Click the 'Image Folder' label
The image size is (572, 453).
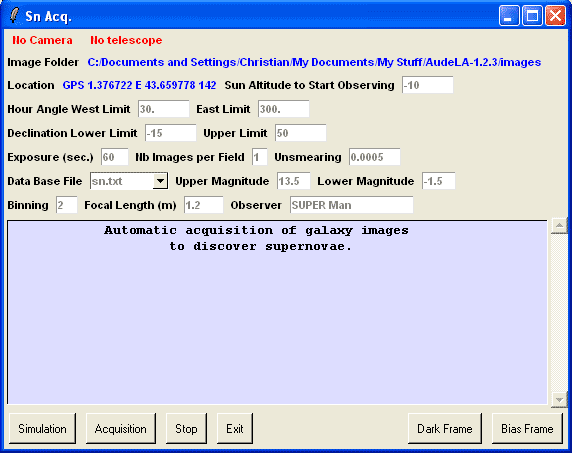click(x=43, y=62)
